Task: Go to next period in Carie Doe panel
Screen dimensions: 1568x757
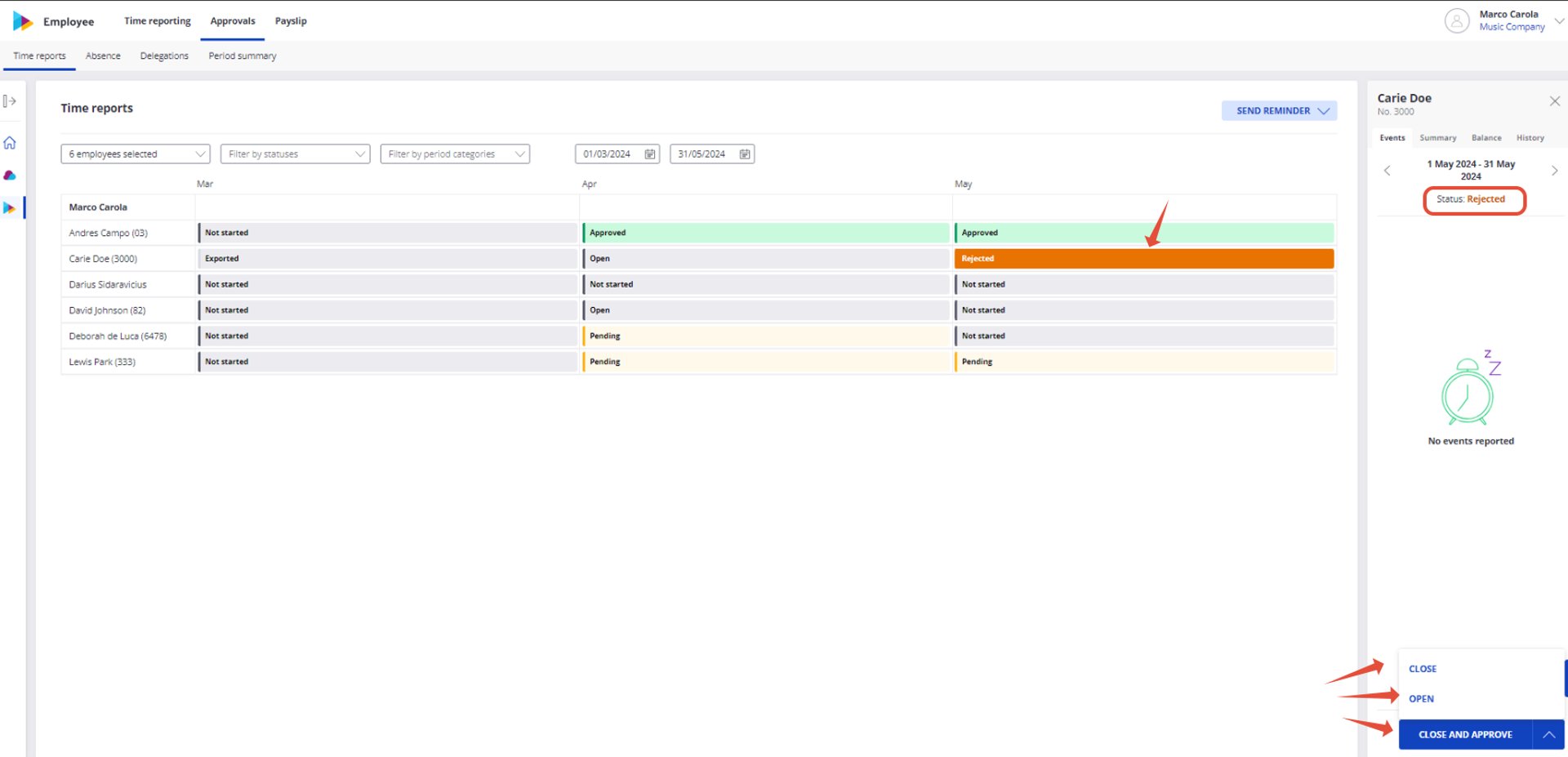Action: 1554,171
